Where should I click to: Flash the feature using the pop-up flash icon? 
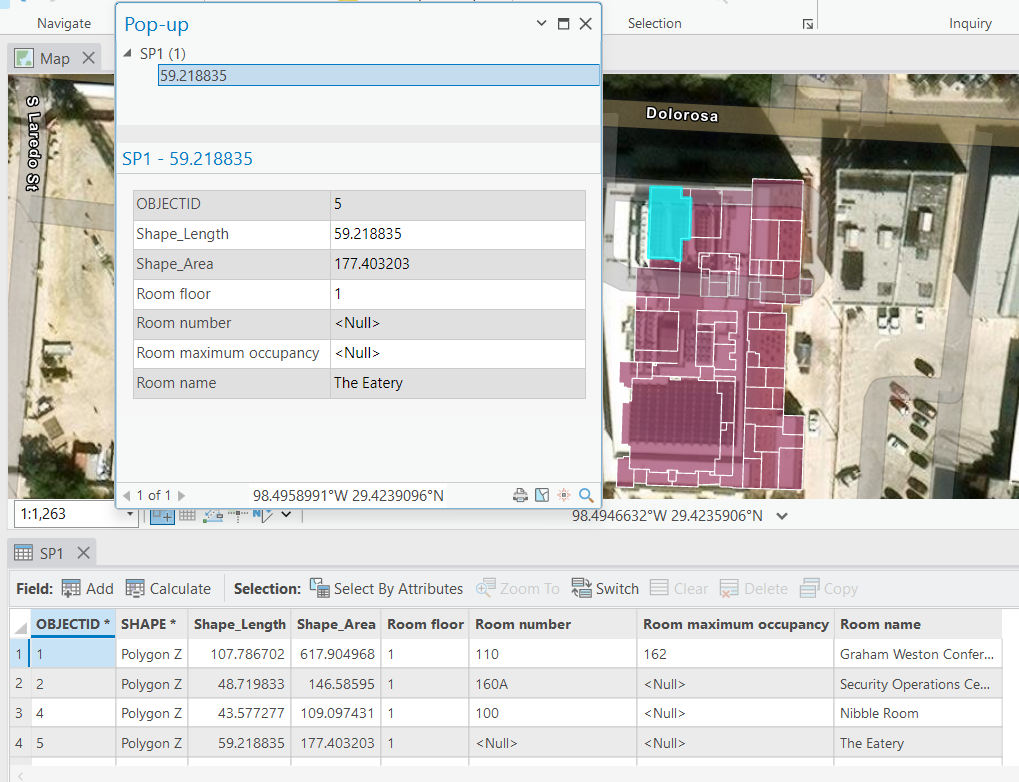tap(564, 495)
